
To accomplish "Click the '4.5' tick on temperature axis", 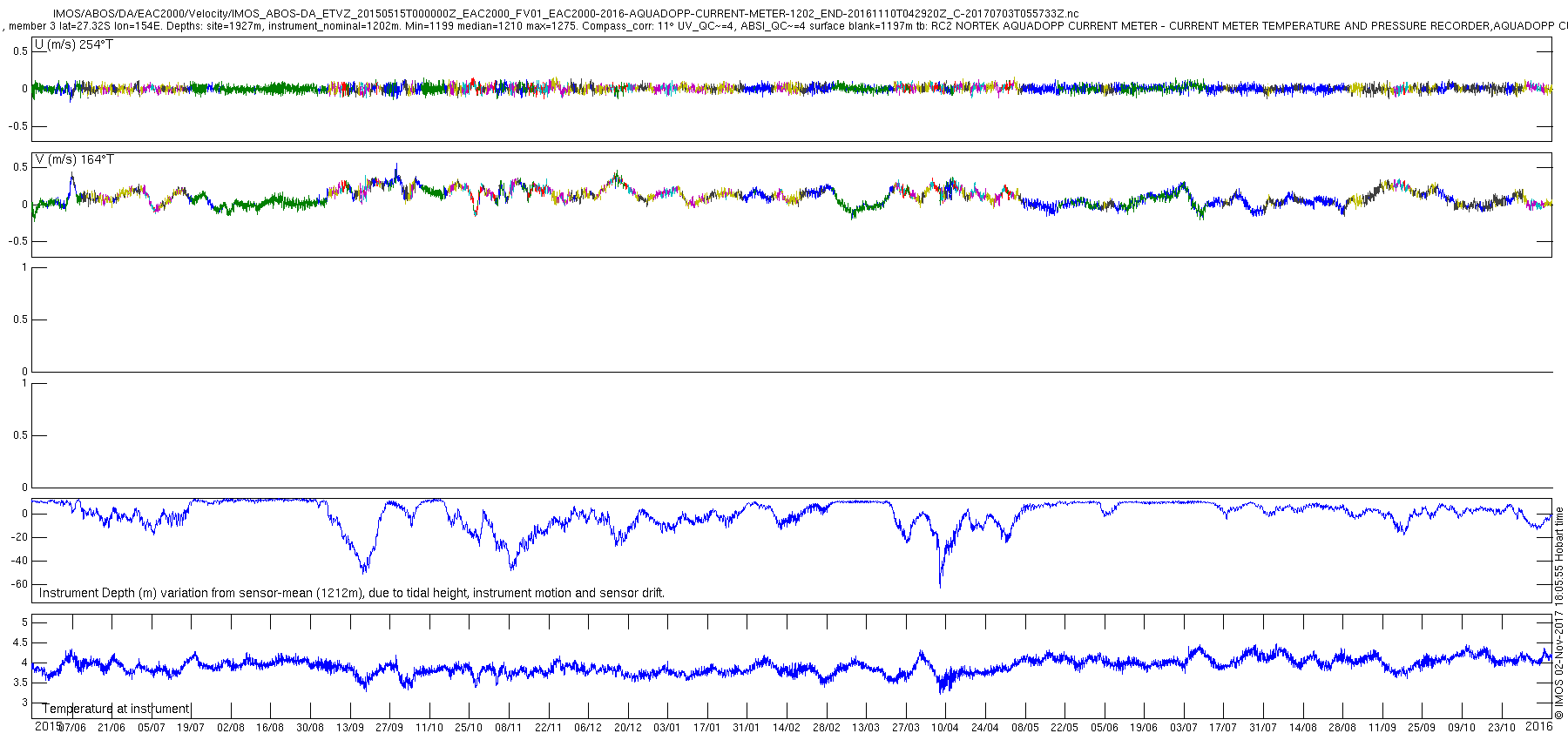I will point(20,642).
